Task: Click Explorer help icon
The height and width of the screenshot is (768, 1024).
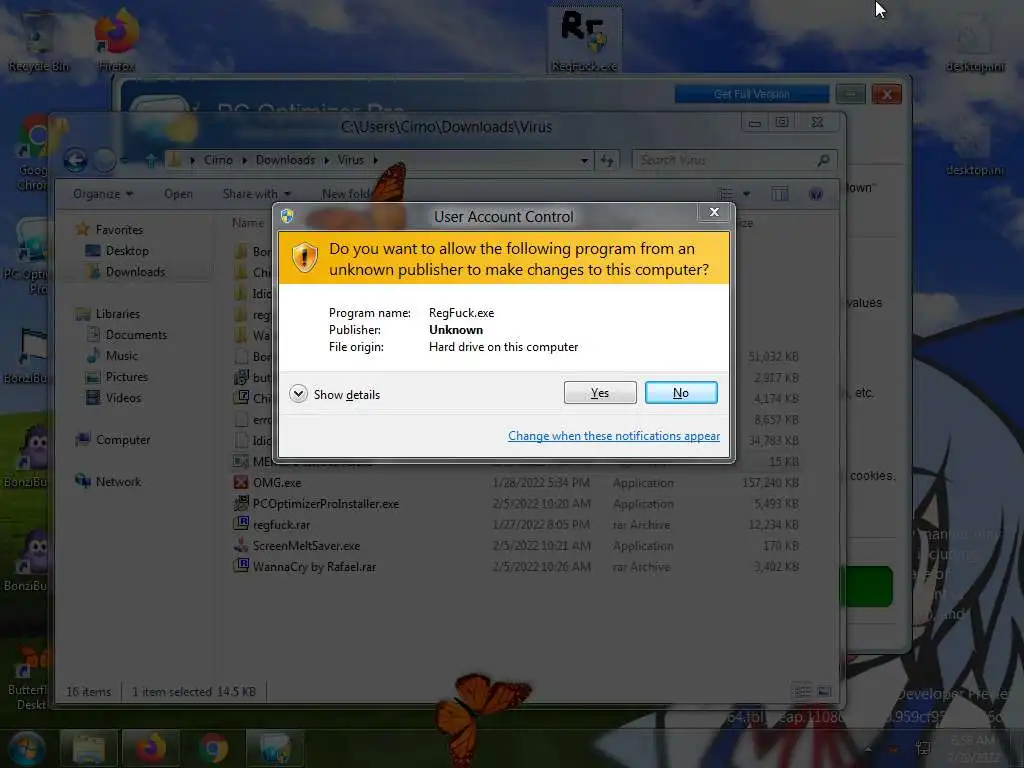Action: [x=816, y=194]
